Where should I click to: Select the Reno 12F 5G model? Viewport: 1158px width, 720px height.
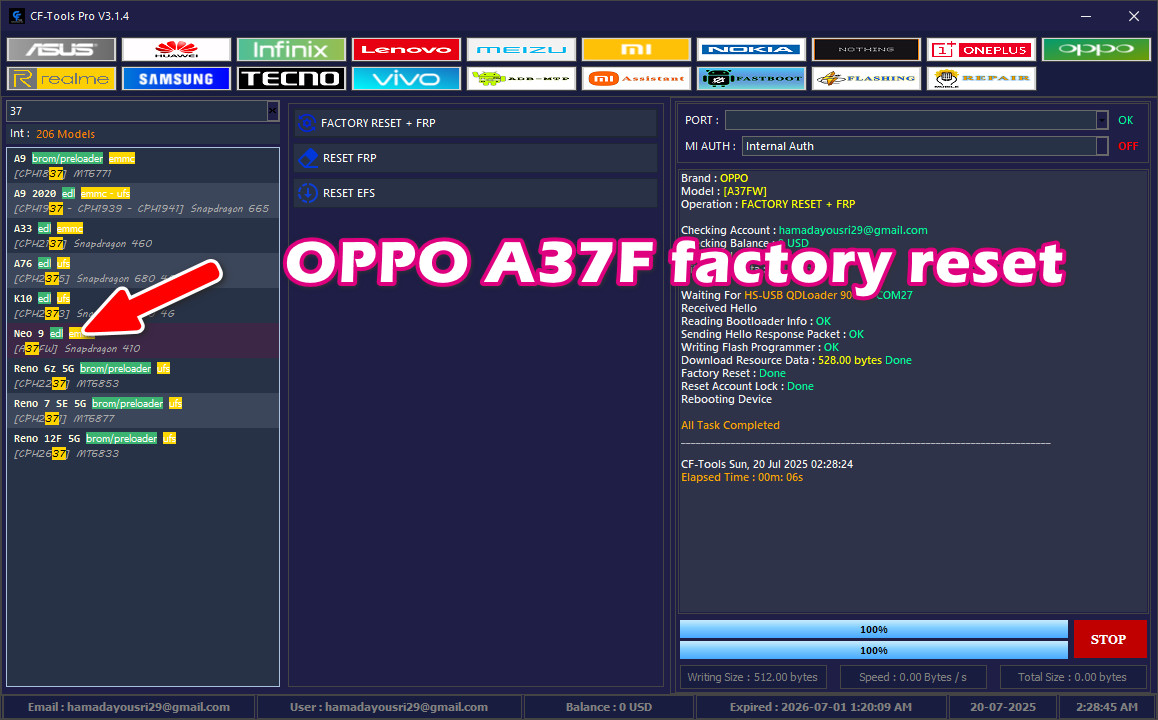pos(143,445)
